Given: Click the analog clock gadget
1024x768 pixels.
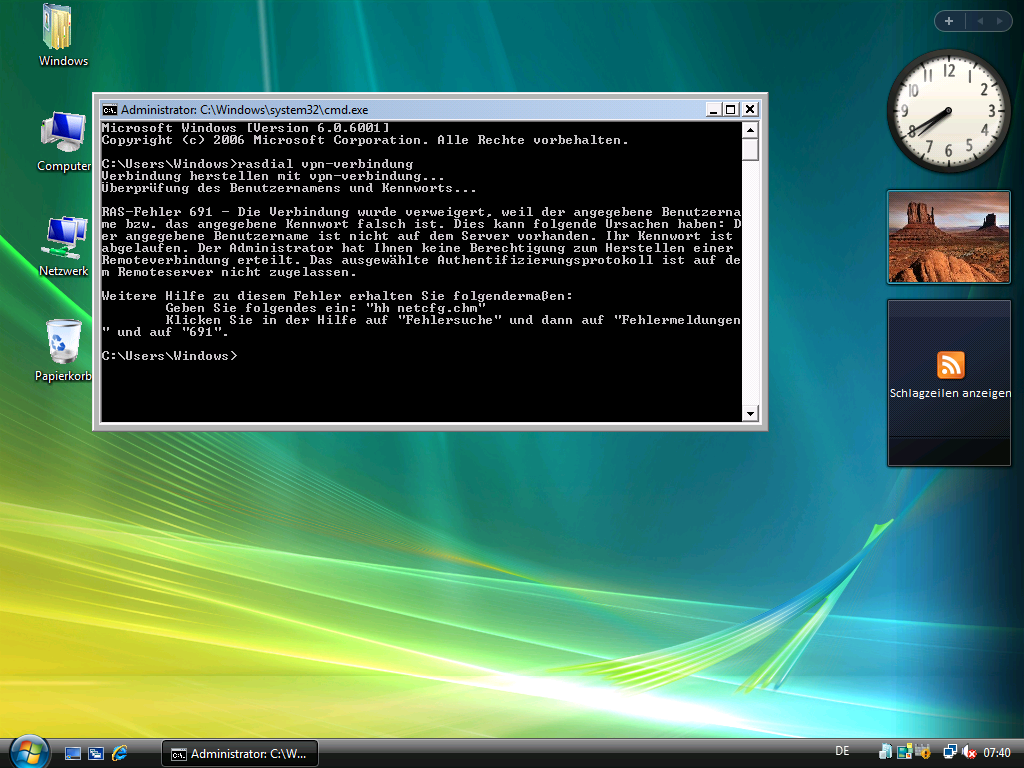Looking at the screenshot, I should pos(948,111).
